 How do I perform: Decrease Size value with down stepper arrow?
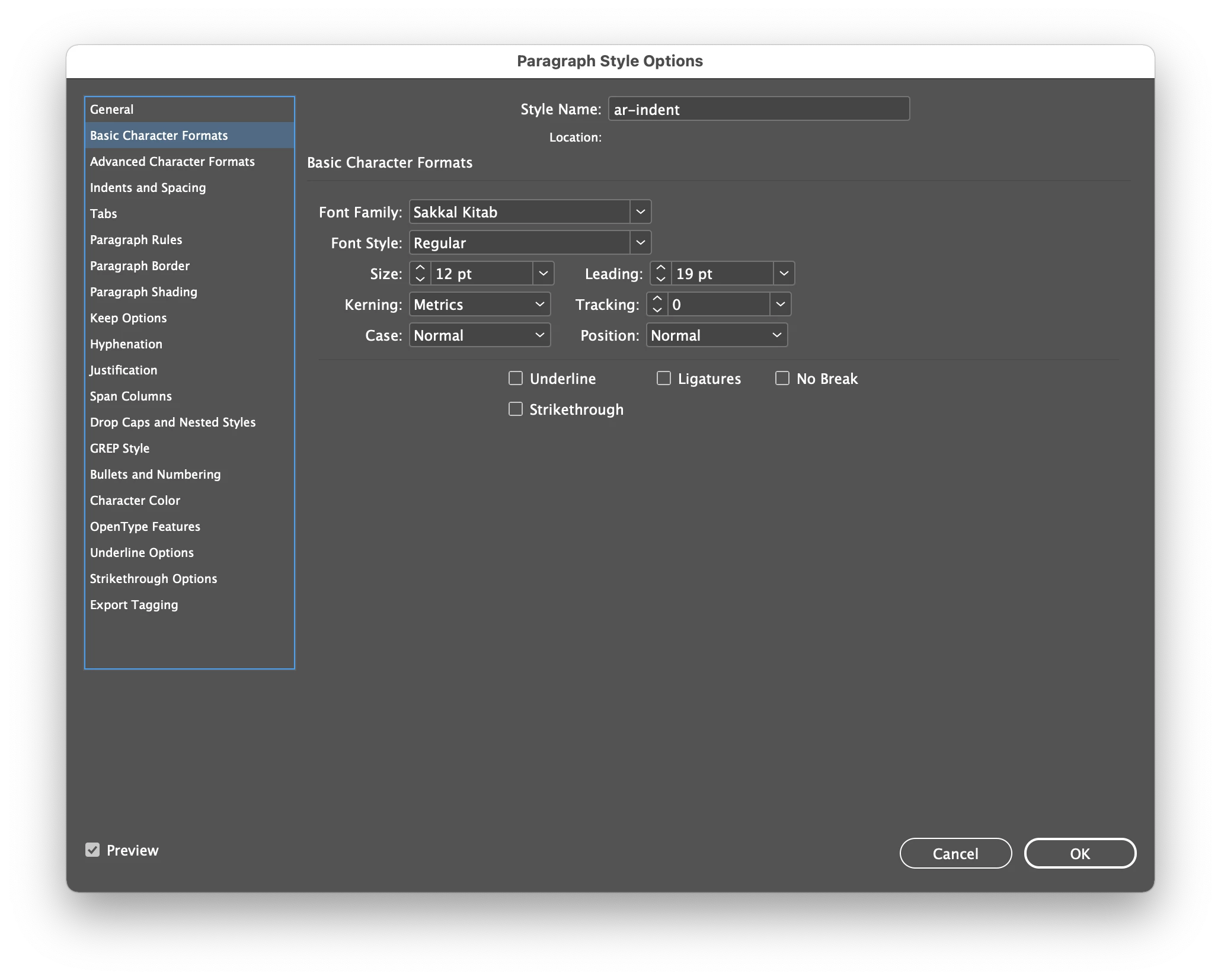[420, 279]
